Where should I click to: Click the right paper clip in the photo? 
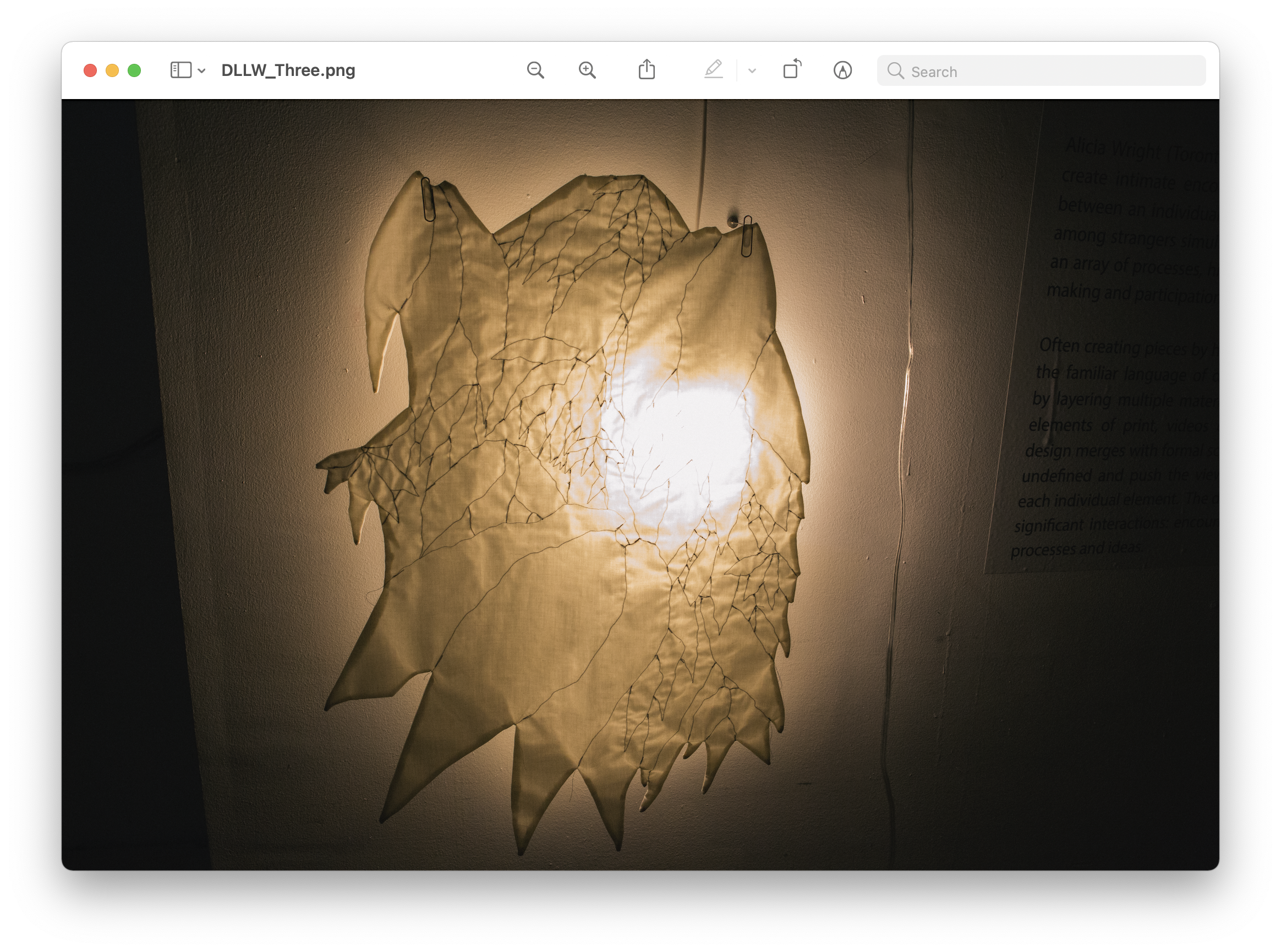click(x=747, y=236)
